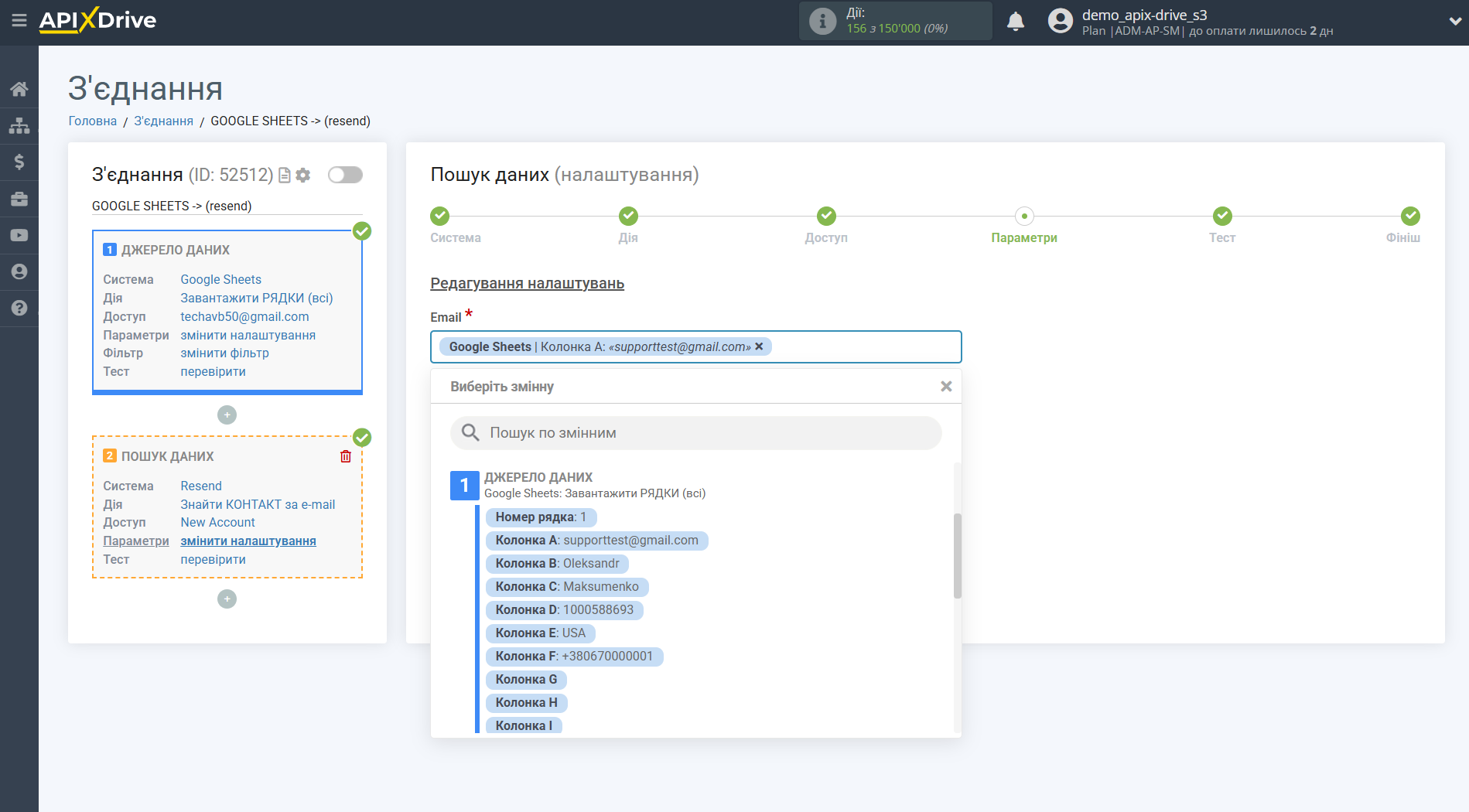Viewport: 1469px width, 812px height.
Task: Add a block below the Пошук даних block
Action: click(227, 599)
